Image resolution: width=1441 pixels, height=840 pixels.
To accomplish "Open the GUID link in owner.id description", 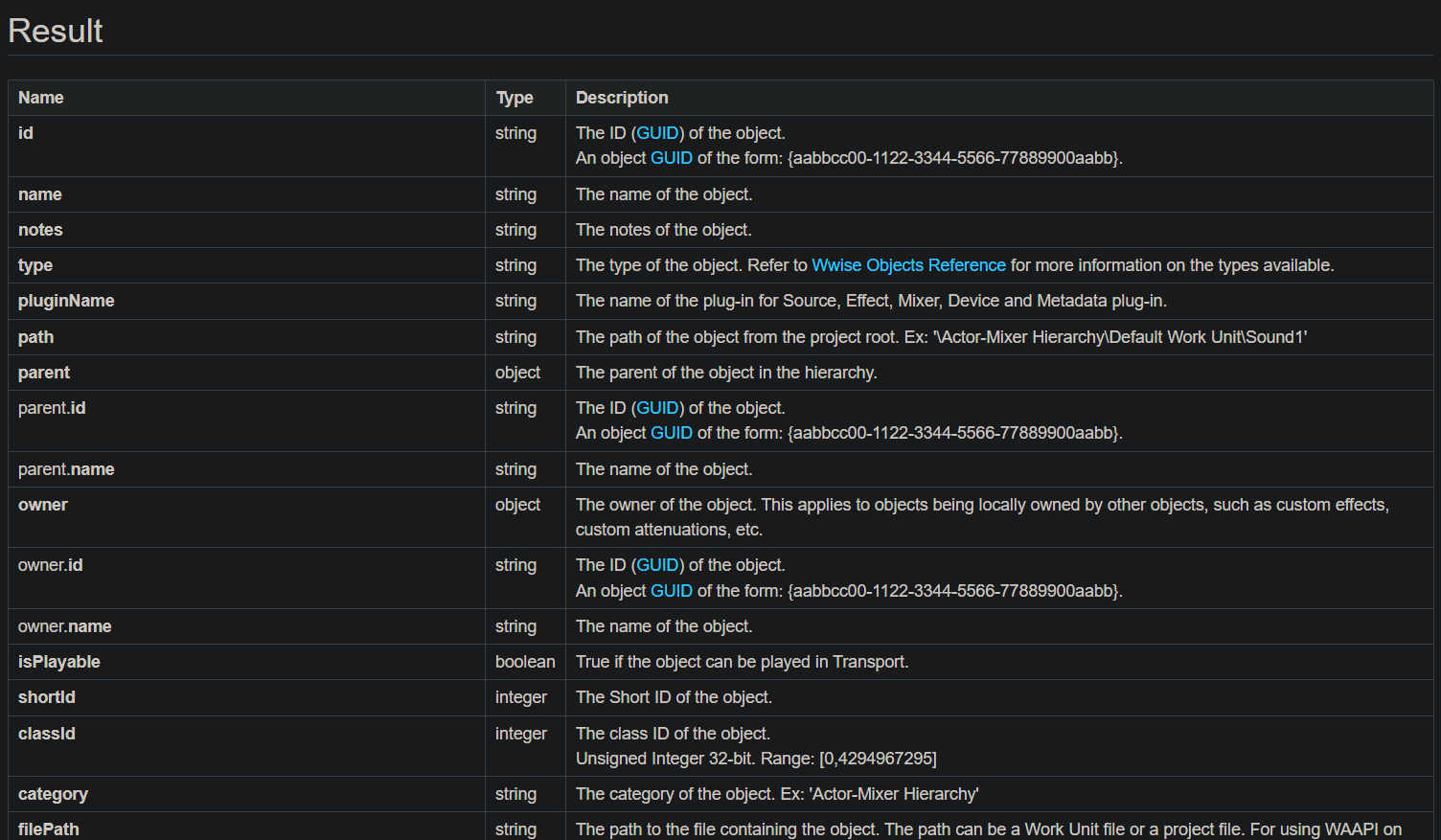I will 658,565.
